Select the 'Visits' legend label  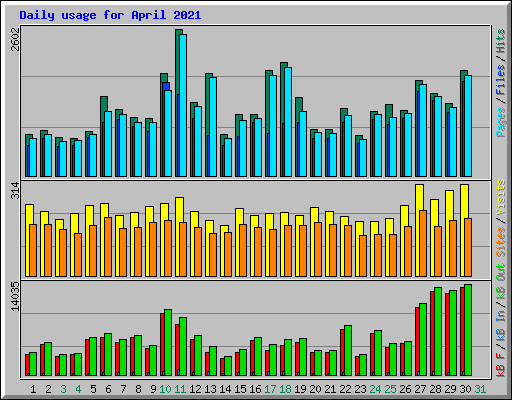point(500,197)
